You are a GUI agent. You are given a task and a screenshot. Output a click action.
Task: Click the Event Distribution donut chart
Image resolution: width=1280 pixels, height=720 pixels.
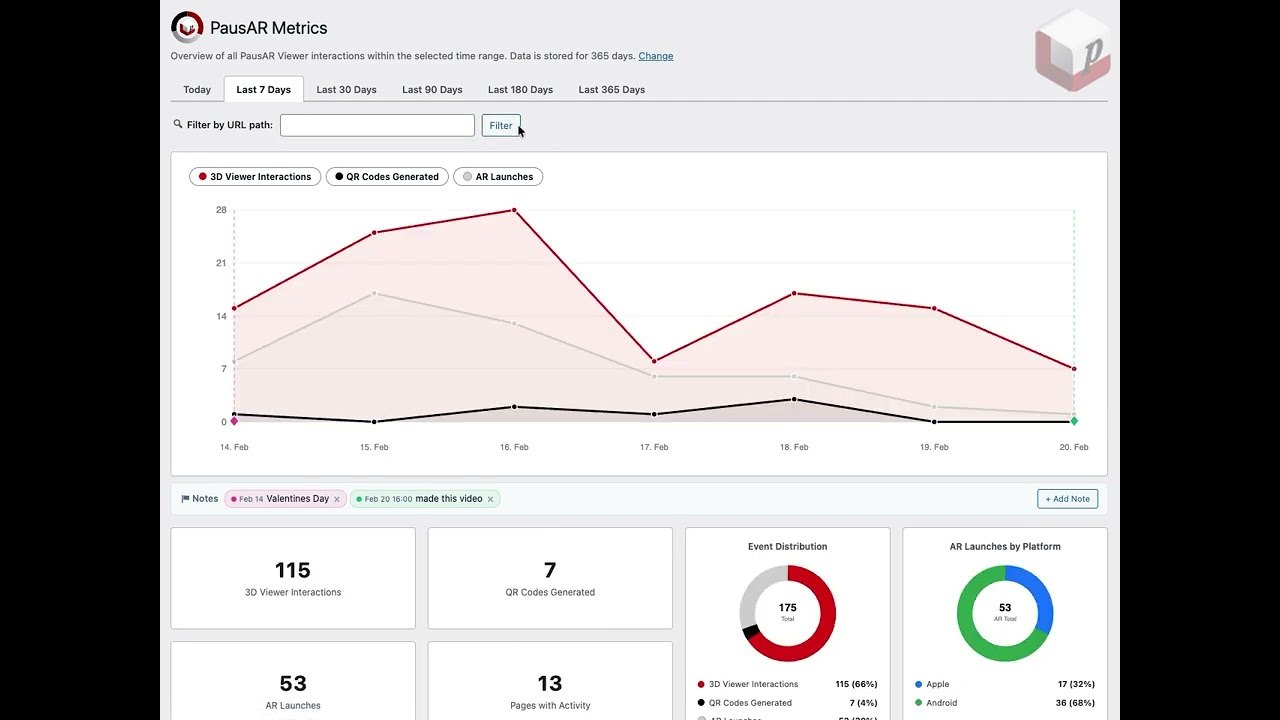pos(788,613)
